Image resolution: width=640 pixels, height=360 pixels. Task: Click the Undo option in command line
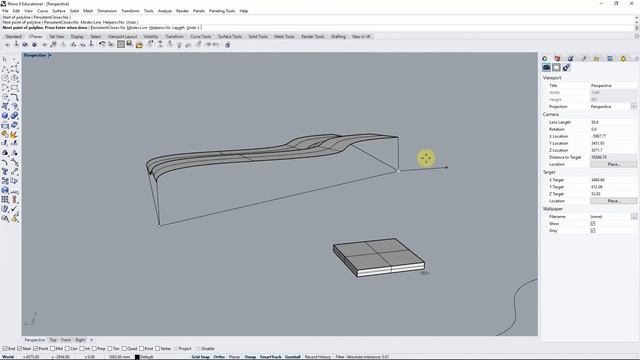(x=191, y=28)
